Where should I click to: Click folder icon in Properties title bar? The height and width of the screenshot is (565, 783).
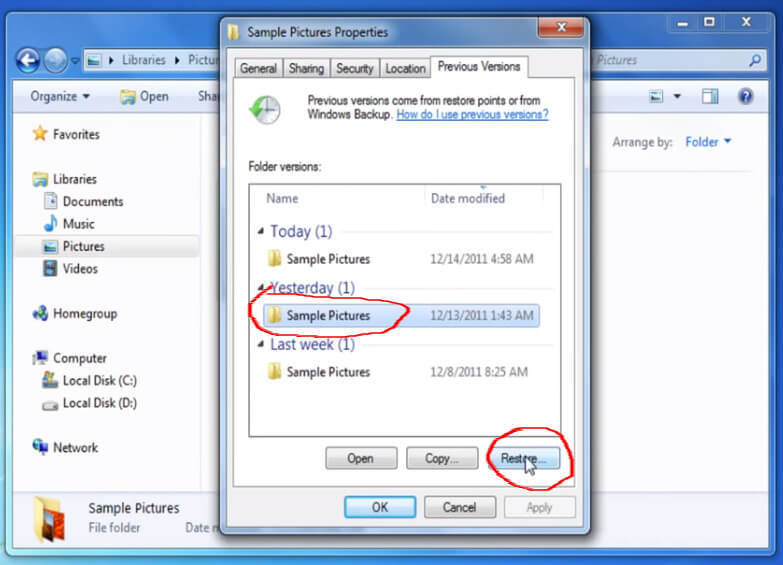tap(233, 32)
